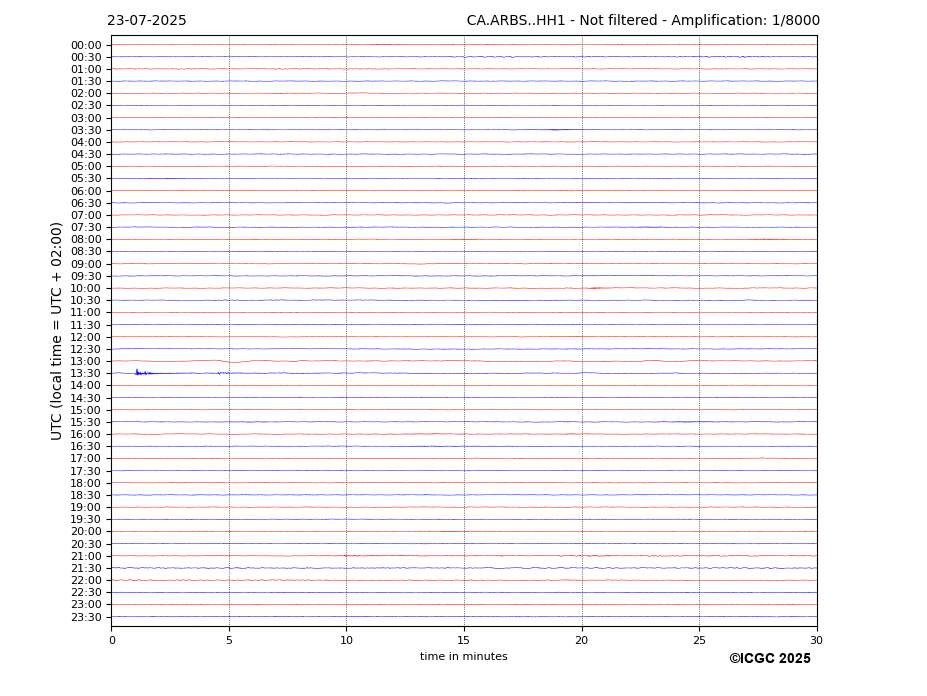Click the 21:30 time row label

(x=86, y=568)
